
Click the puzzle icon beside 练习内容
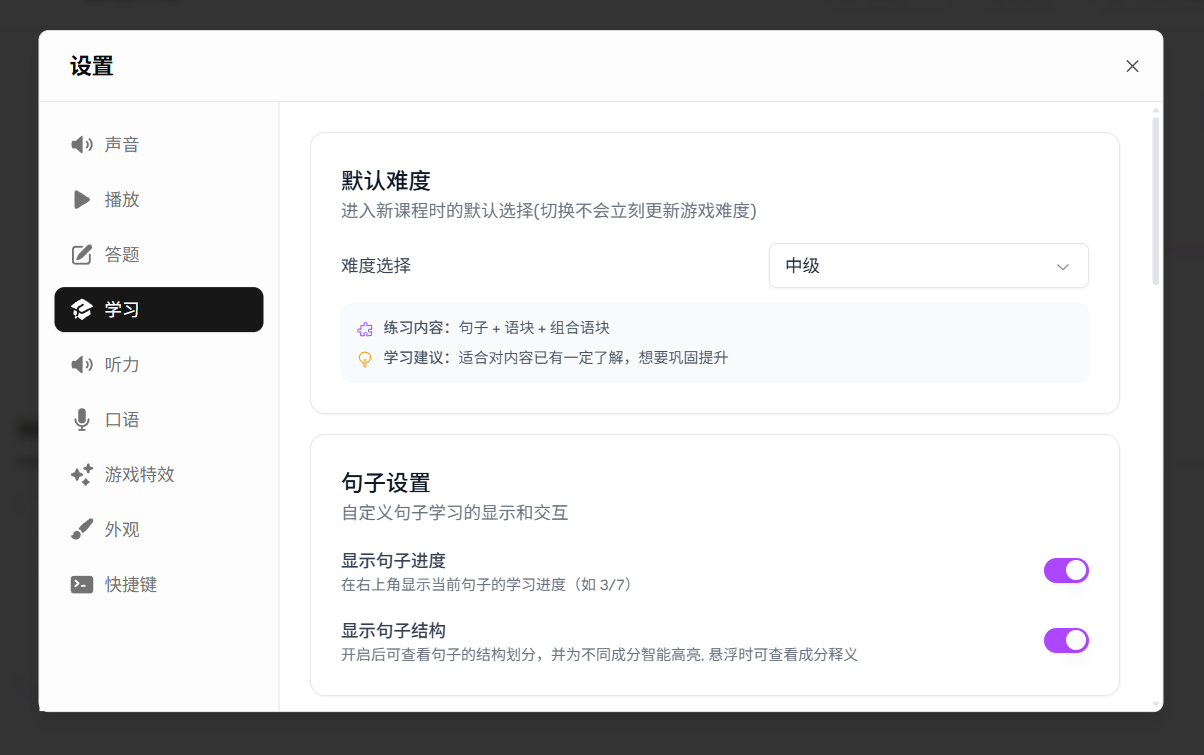point(365,329)
